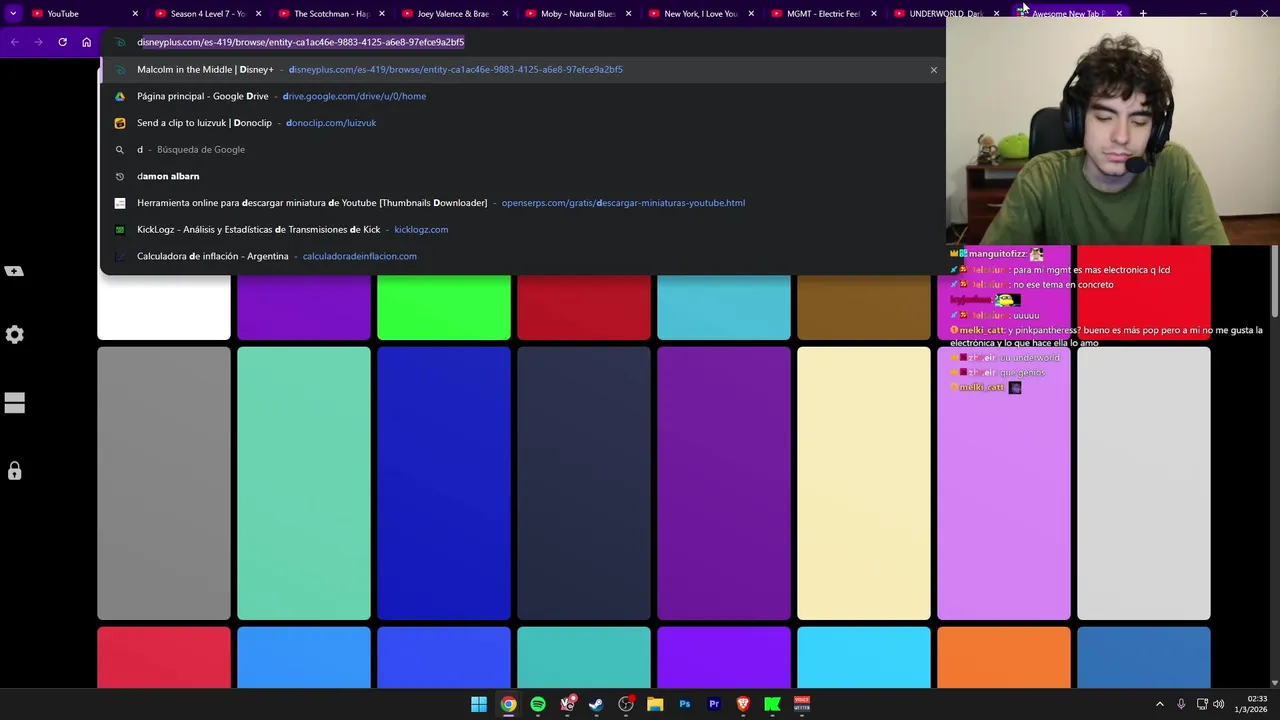Pick the orange color tile
The width and height of the screenshot is (1280, 720).
(1004, 657)
